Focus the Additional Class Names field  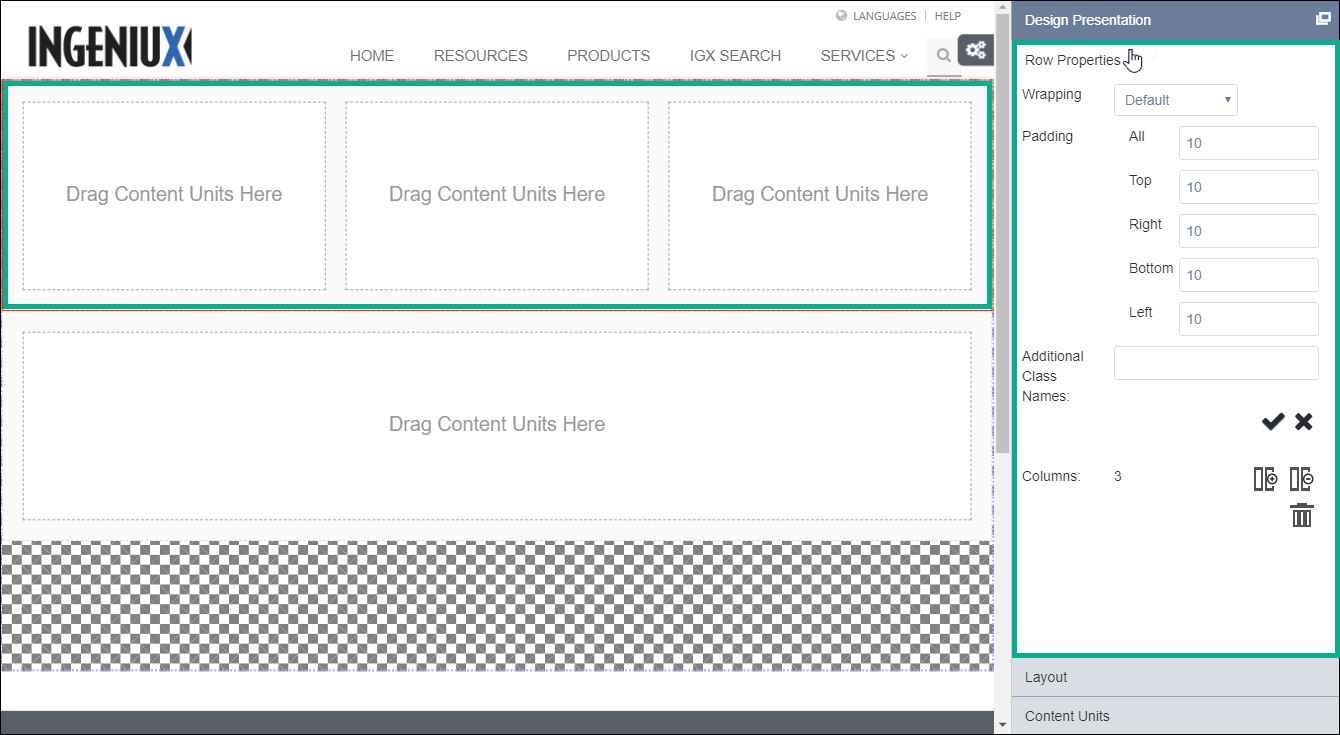(x=1215, y=363)
